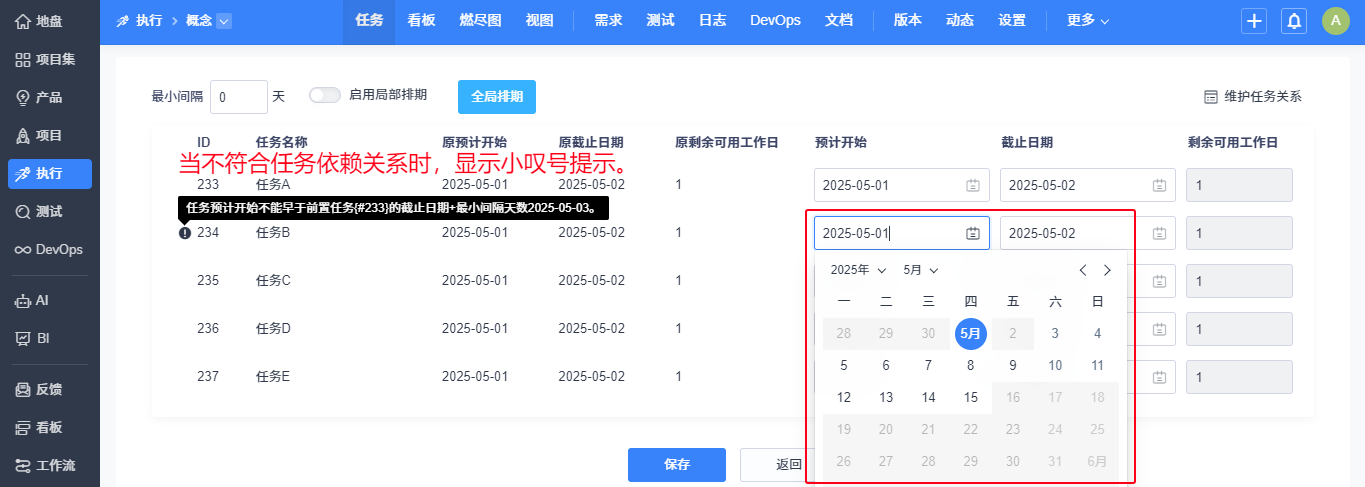Open the 燃尽图 tab
1365x487 pixels.
[x=480, y=21]
